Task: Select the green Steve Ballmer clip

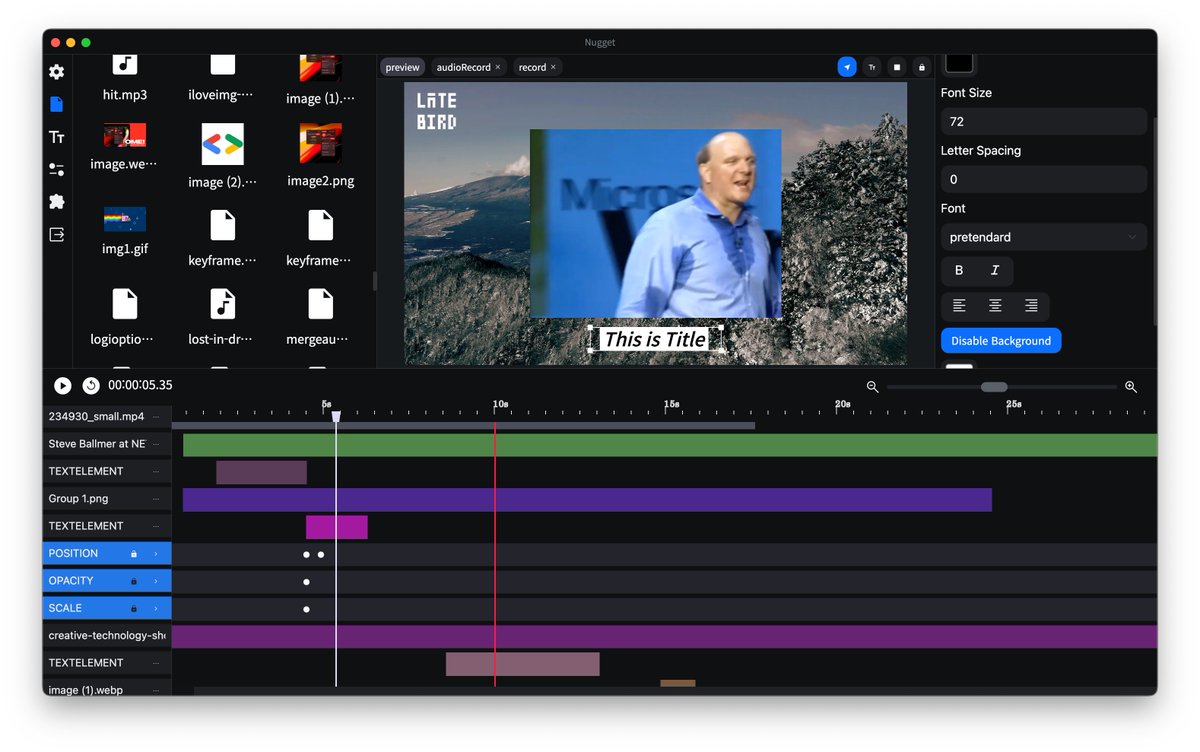Action: click(x=670, y=445)
